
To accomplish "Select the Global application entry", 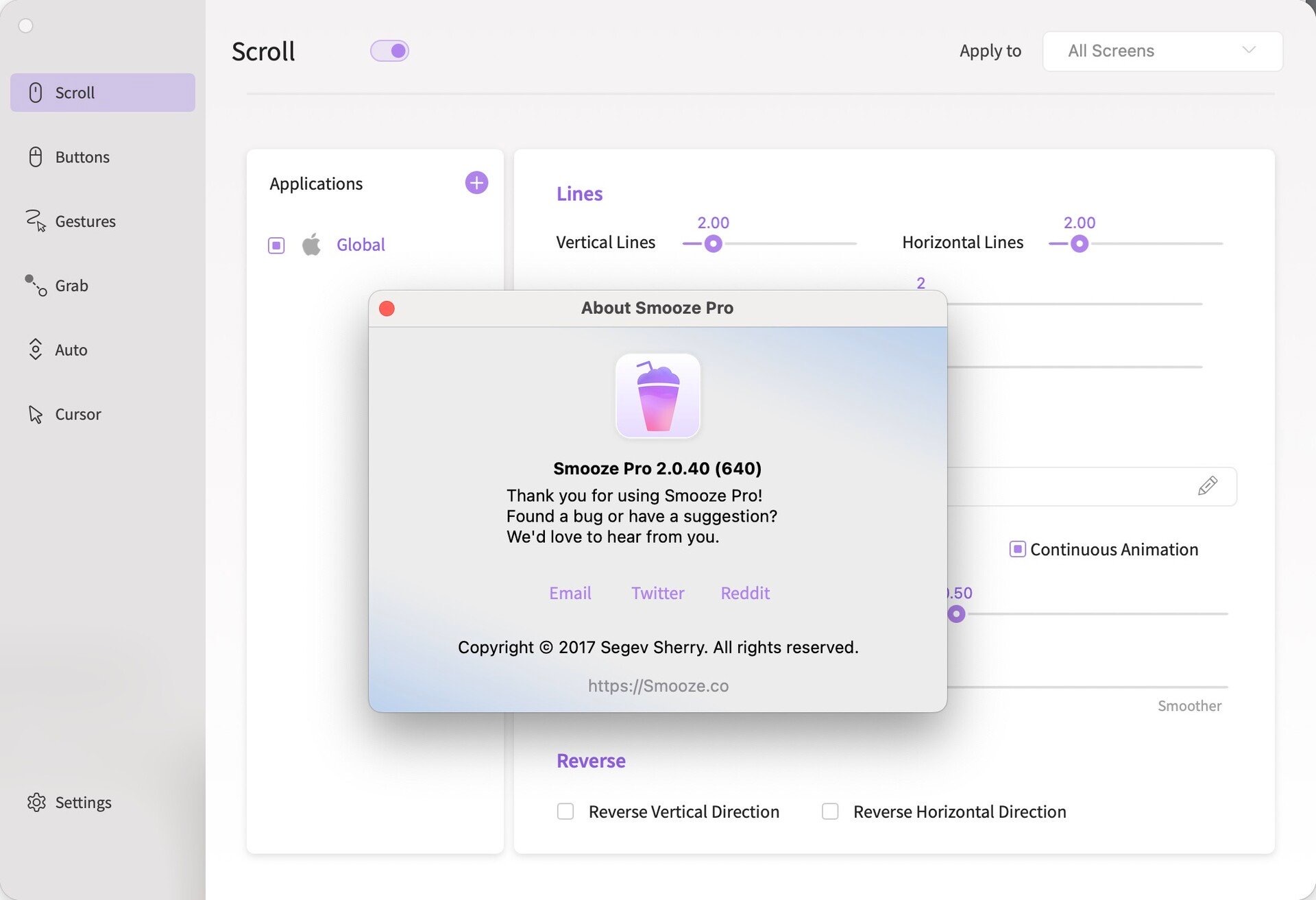I will 360,245.
